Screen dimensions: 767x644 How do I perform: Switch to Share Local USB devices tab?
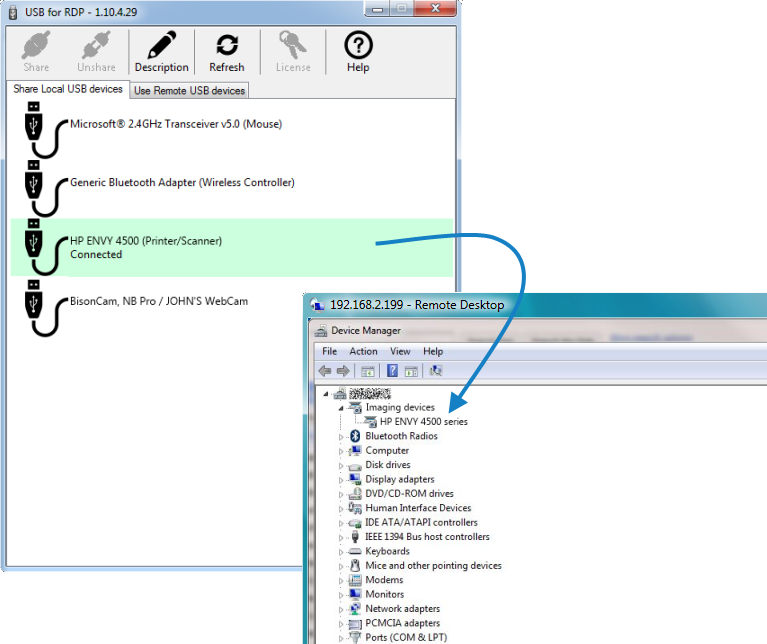pyautogui.click(x=68, y=89)
